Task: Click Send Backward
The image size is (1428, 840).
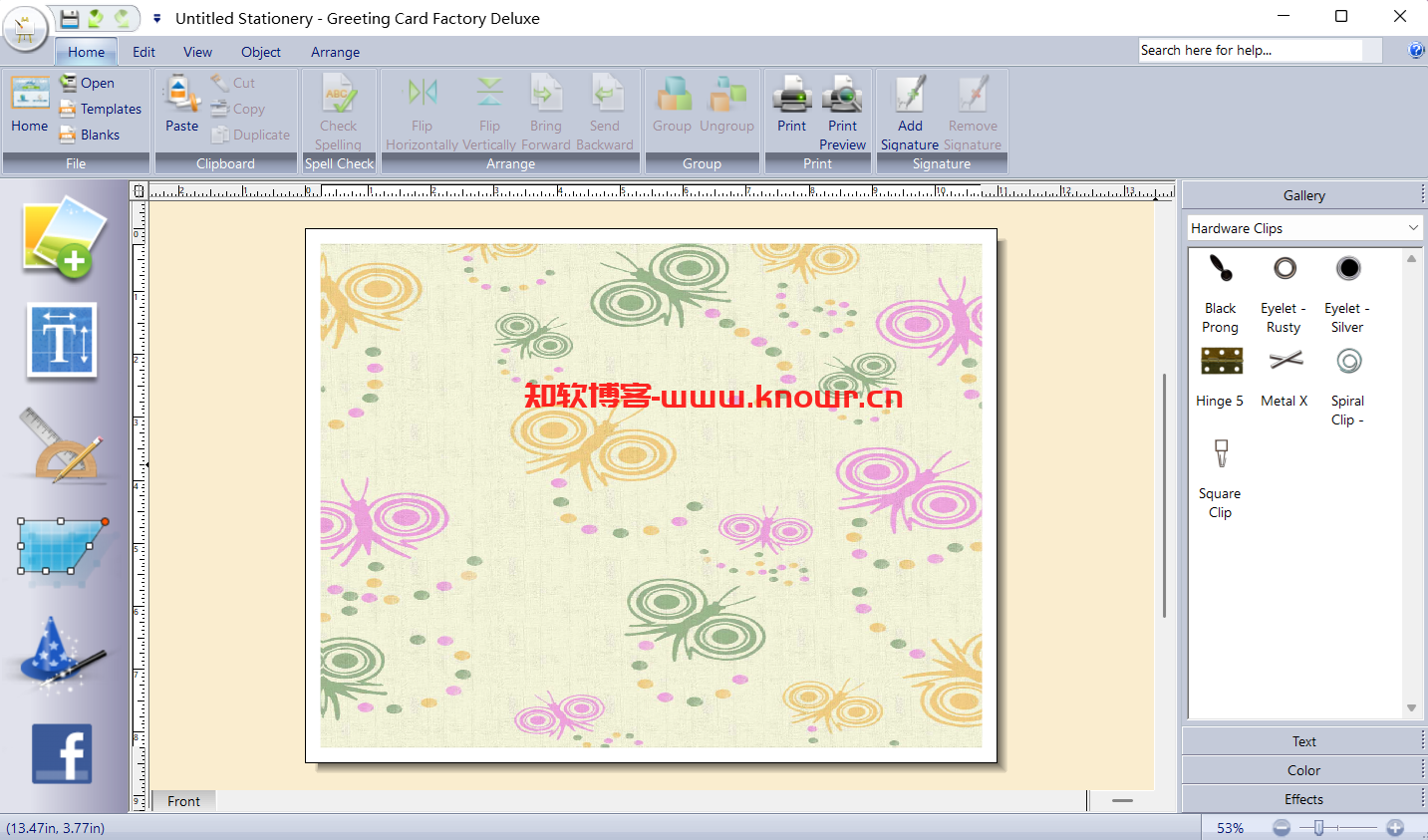Action: (x=605, y=113)
